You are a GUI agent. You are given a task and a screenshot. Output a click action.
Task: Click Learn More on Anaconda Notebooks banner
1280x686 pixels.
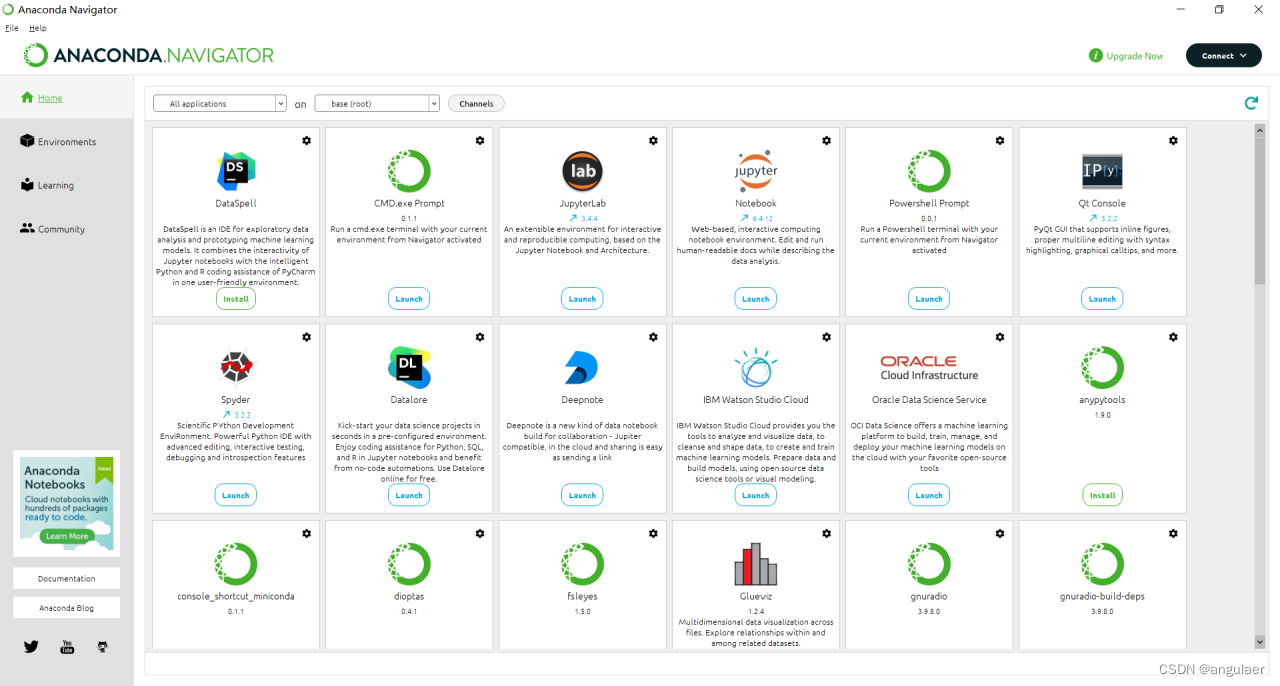[66, 536]
